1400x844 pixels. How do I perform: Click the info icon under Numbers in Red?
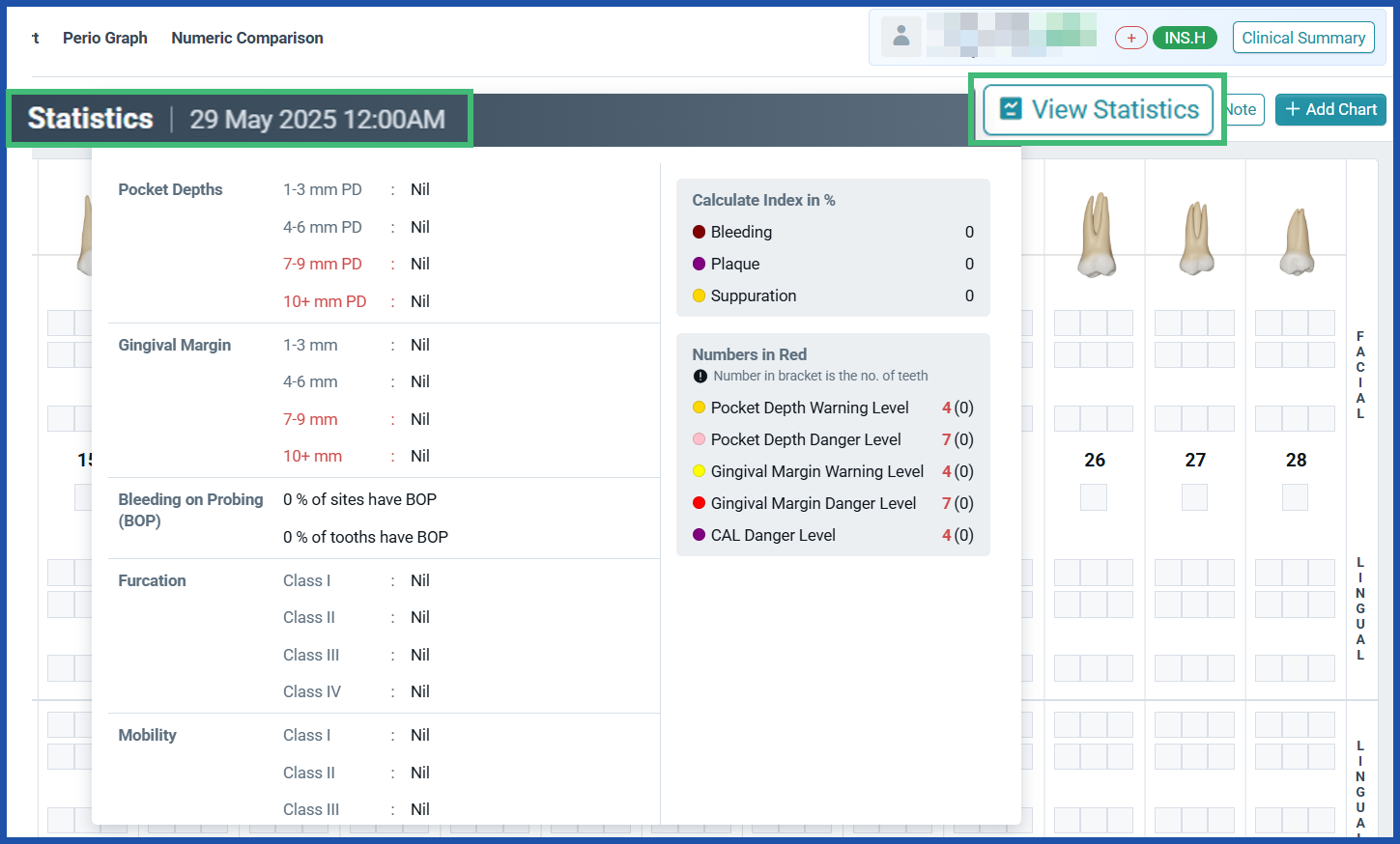pos(699,376)
